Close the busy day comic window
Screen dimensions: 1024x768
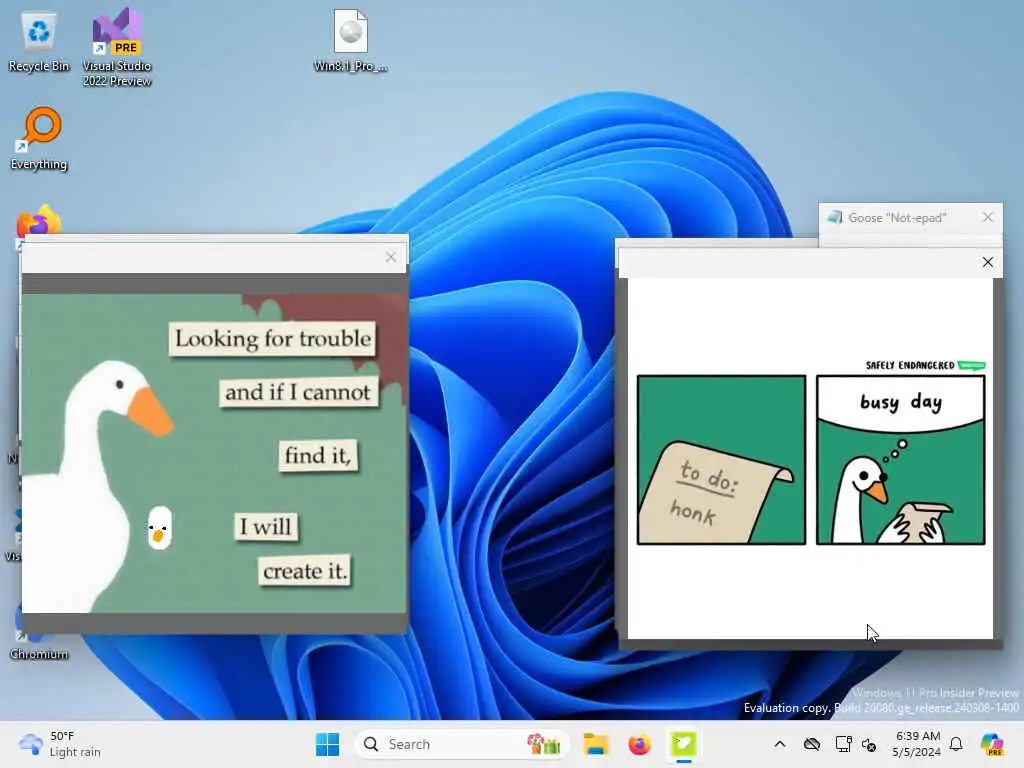[987, 262]
